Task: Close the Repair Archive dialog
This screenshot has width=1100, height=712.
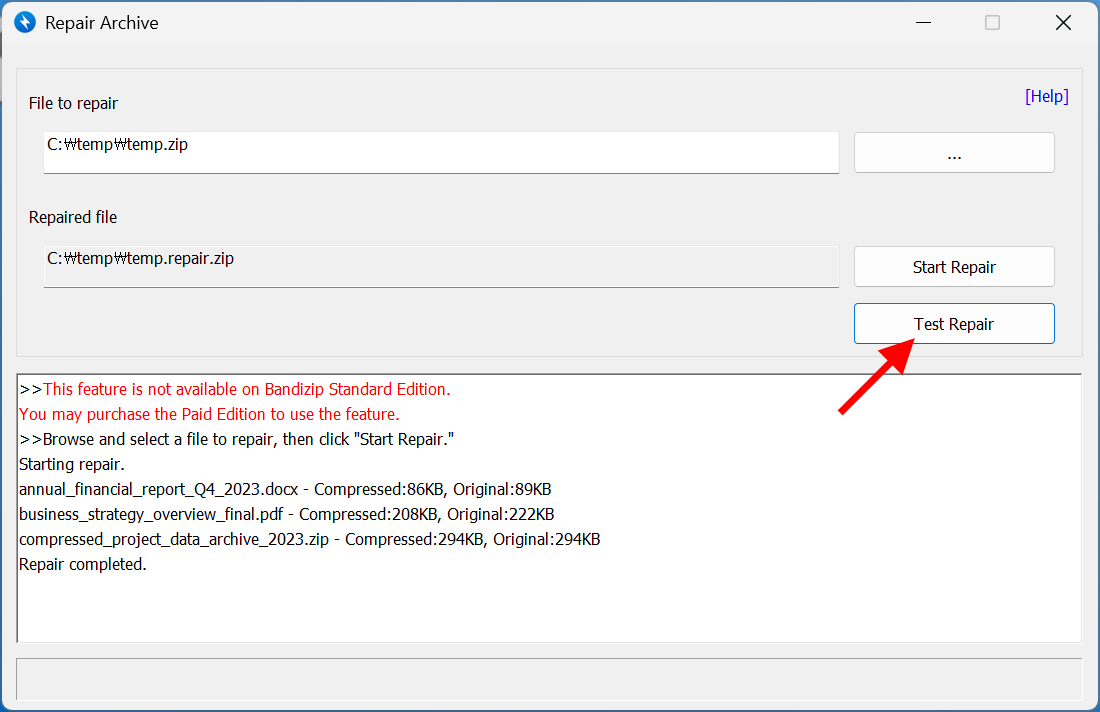Action: click(1063, 22)
